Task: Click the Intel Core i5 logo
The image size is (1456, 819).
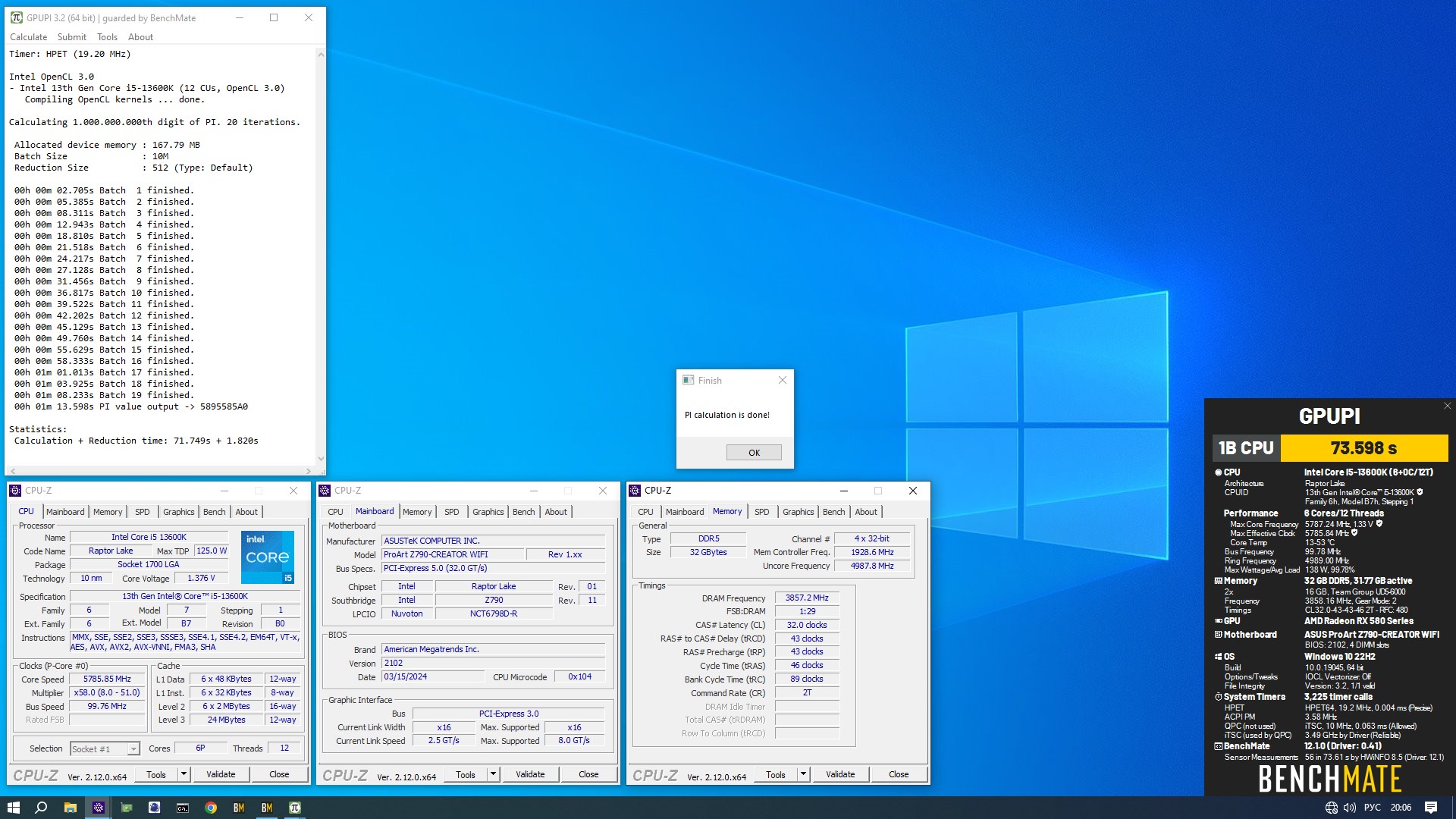Action: pyautogui.click(x=268, y=557)
